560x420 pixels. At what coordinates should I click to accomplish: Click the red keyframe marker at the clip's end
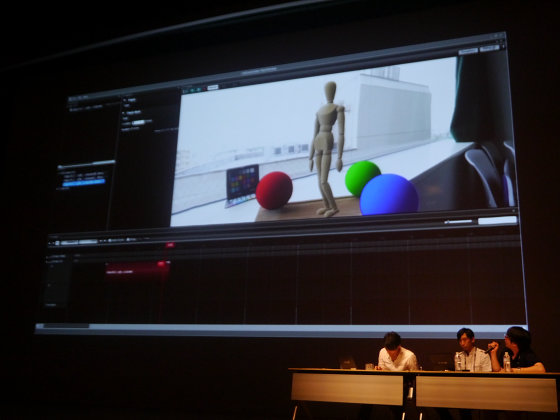162,264
